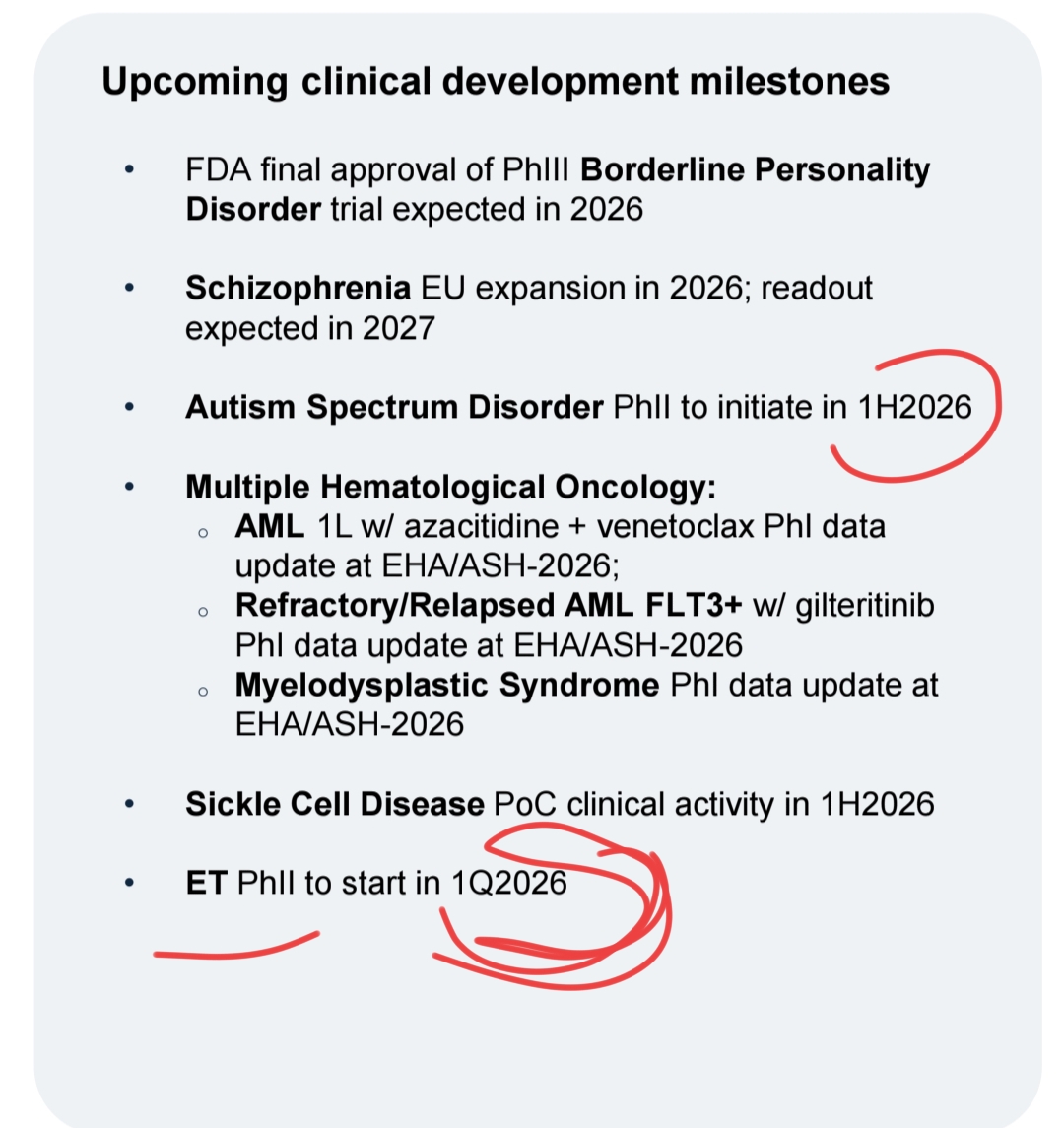
Task: Click the bullet next to Sickle Cell Disease
Action: [x=129, y=804]
